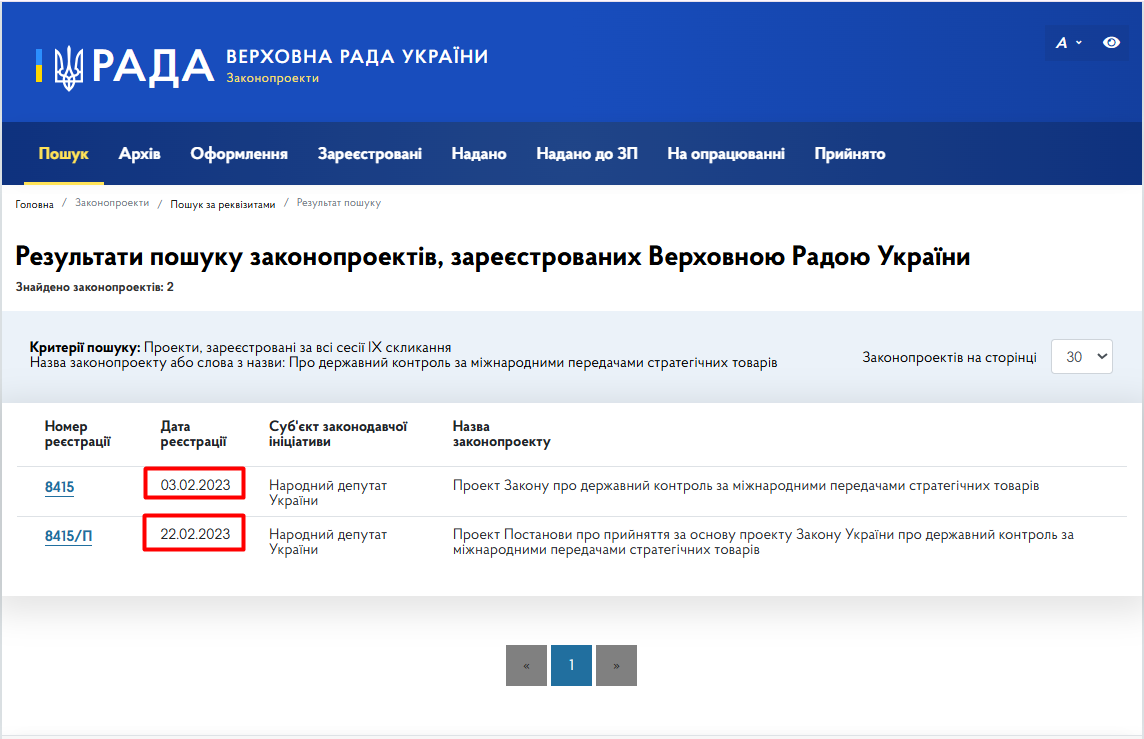This screenshot has width=1144, height=739.
Task: Click the 'Результати пошуку законопроектів' page heading
Action: tap(492, 257)
